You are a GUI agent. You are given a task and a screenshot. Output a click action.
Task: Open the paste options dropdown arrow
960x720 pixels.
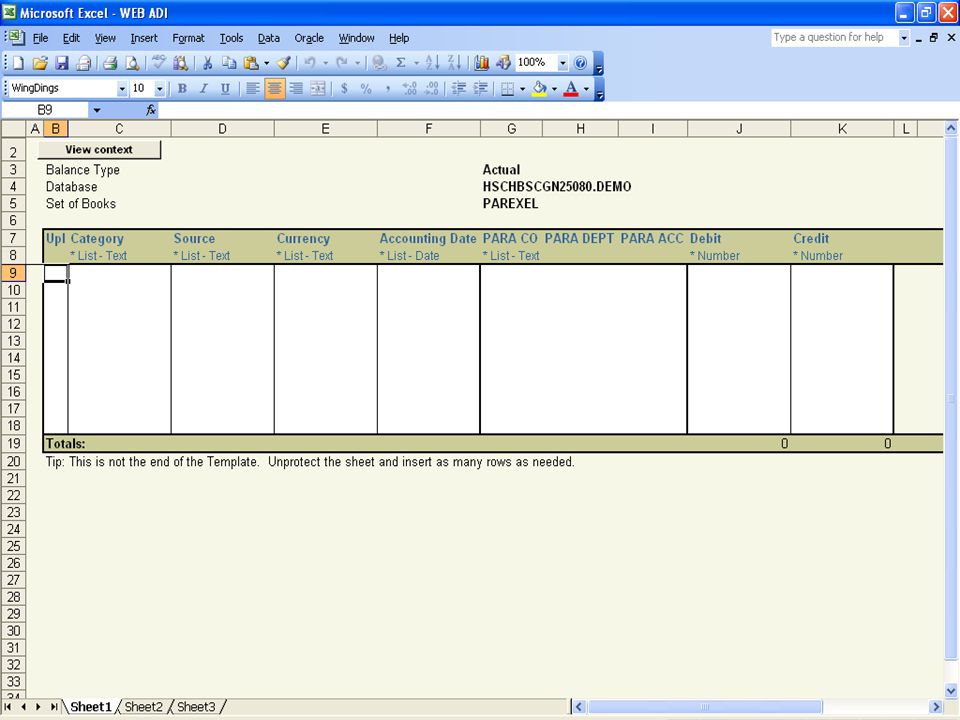pos(267,62)
